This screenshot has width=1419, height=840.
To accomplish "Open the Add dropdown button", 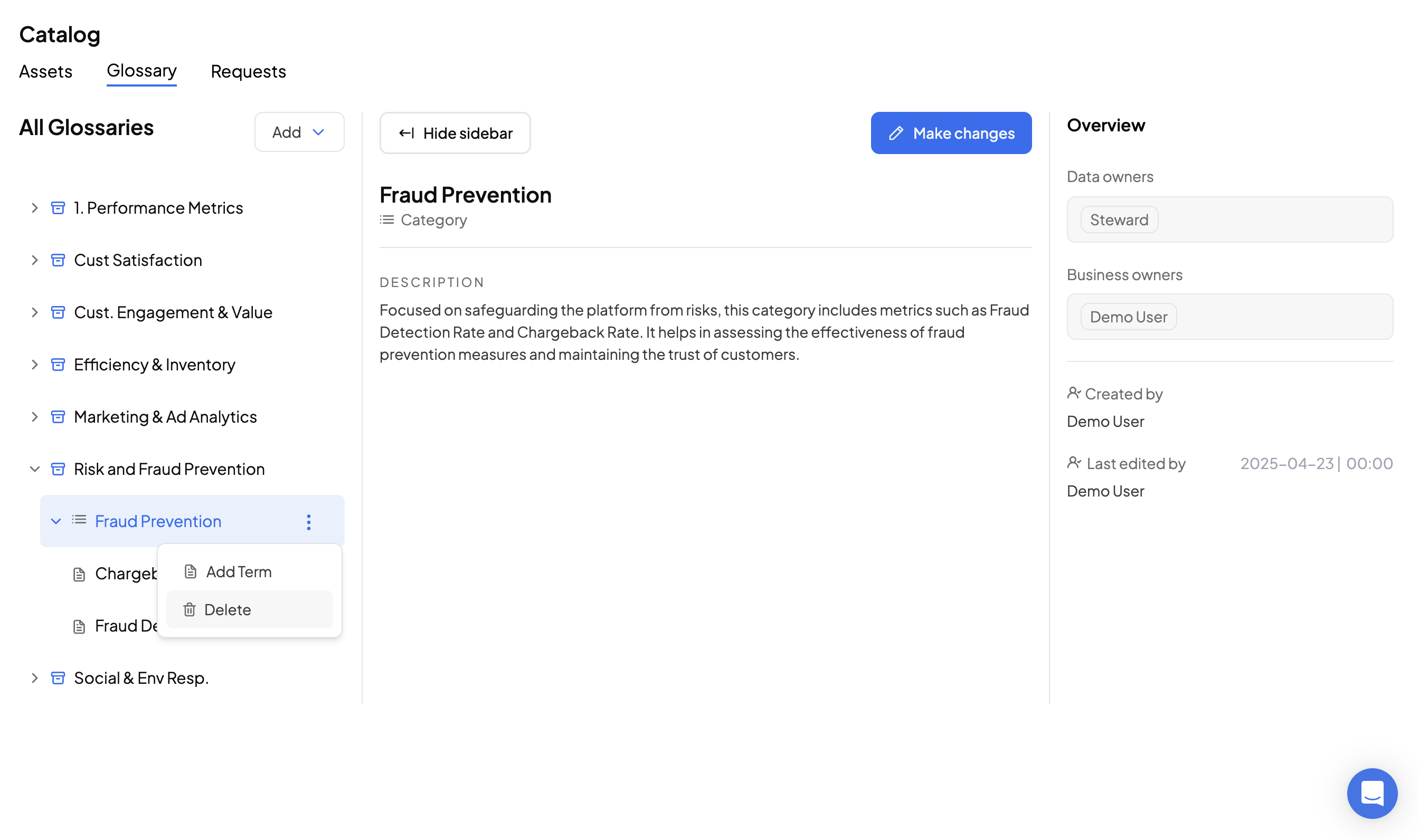I will pos(299,132).
